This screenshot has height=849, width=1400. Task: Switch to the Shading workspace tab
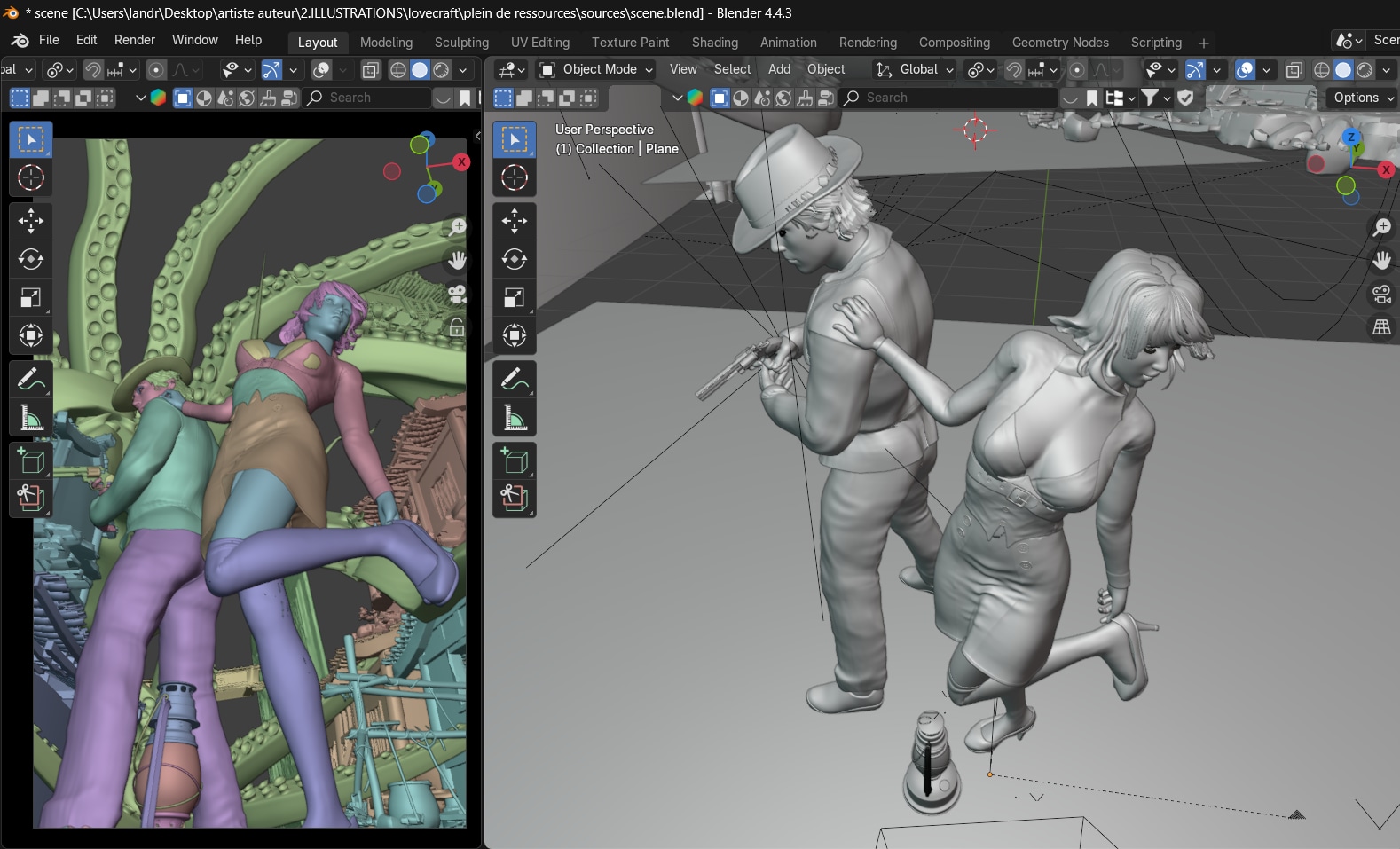(715, 43)
